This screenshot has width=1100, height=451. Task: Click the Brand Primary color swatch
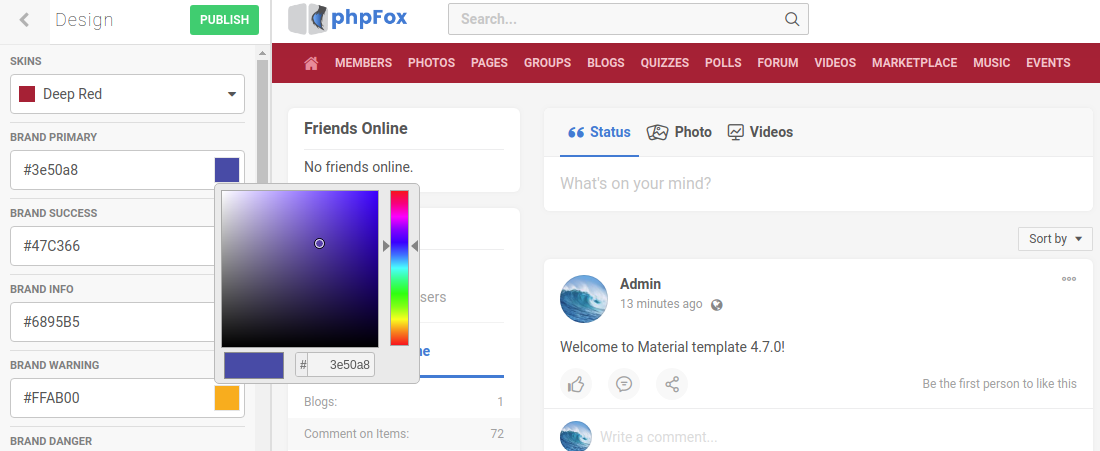pos(227,170)
